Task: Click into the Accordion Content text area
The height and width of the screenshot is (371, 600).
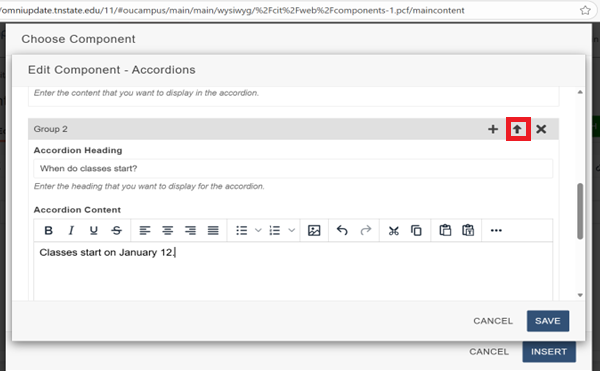Action: pos(293,271)
